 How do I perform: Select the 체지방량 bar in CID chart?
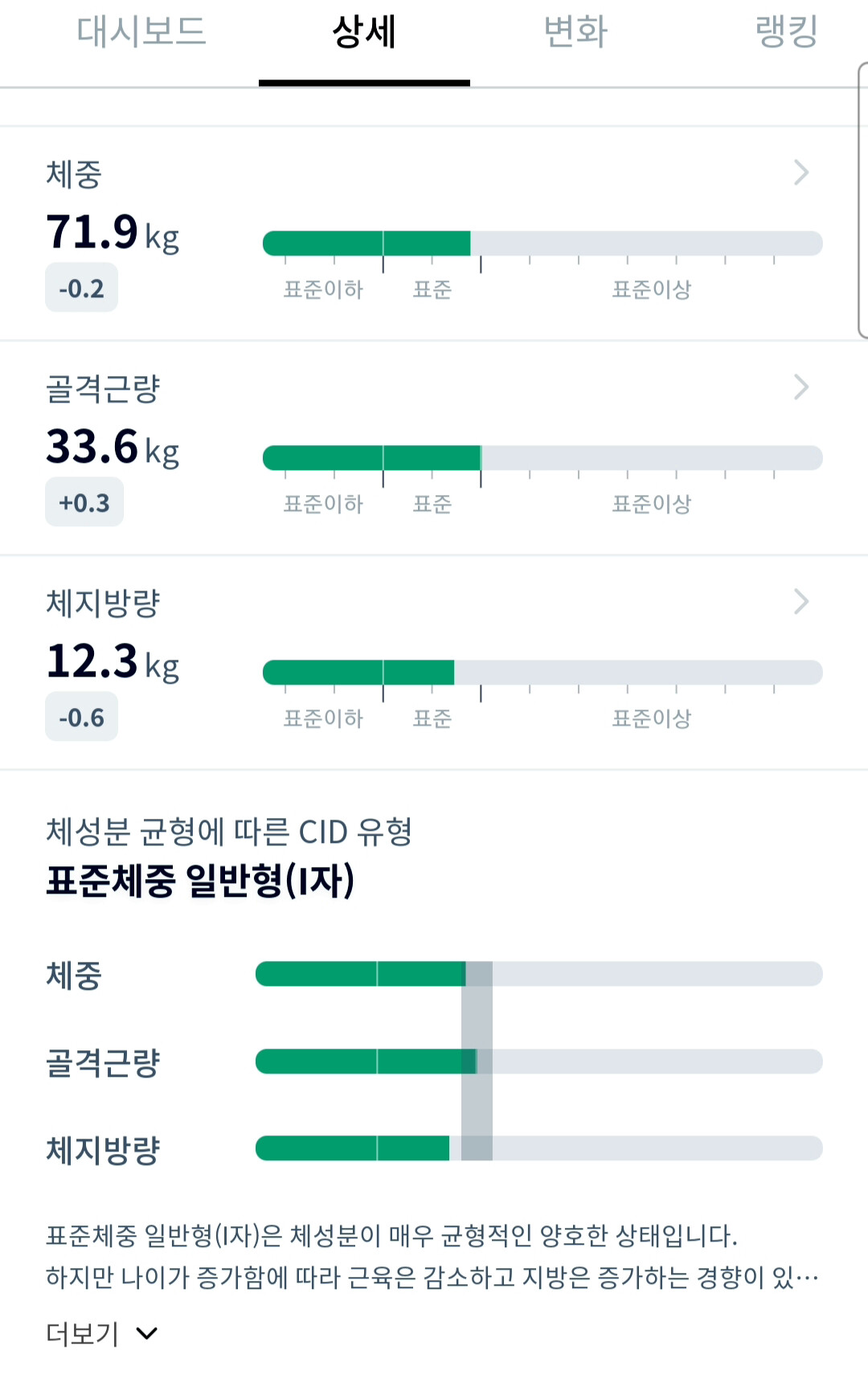pos(538,1148)
